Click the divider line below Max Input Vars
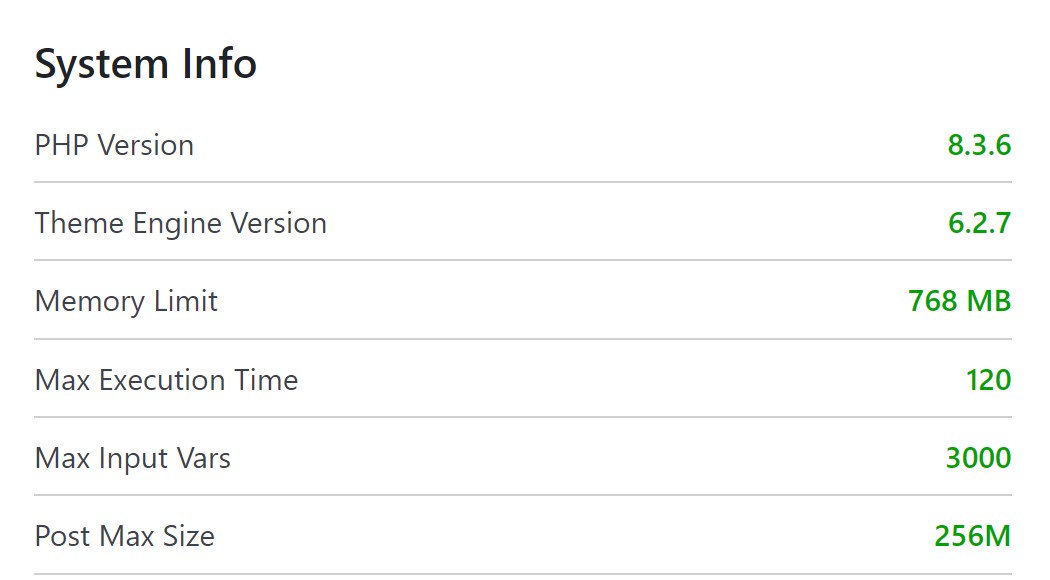The width and height of the screenshot is (1050, 580). click(523, 495)
